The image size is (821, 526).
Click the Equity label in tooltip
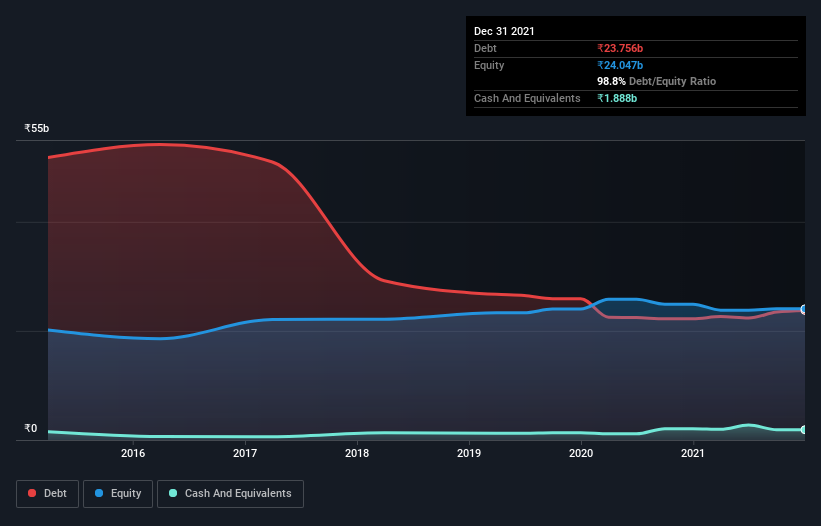[x=489, y=65]
